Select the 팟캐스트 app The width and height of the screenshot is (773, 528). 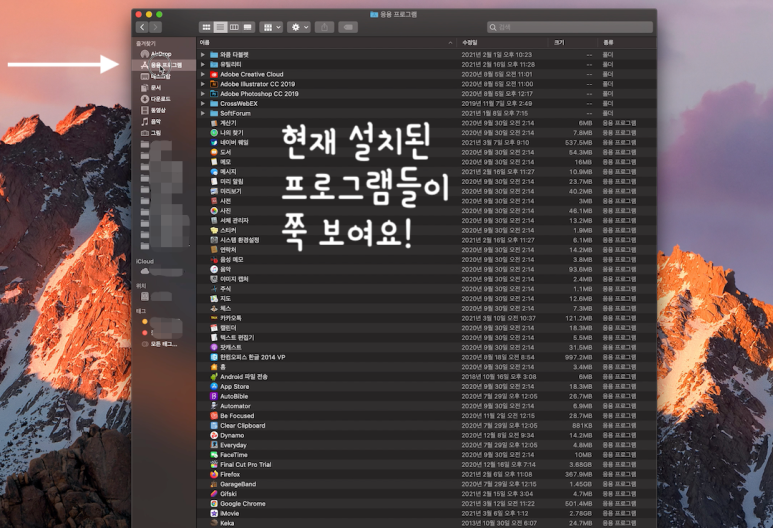226,348
